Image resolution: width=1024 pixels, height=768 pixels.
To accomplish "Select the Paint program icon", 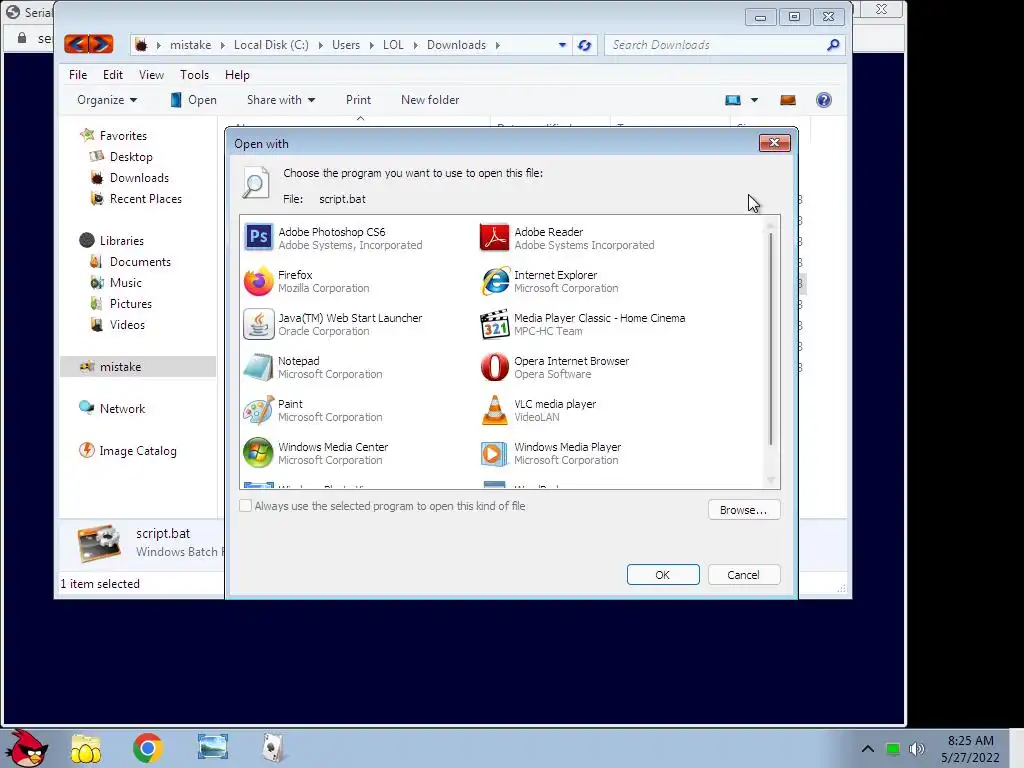I will (x=259, y=410).
